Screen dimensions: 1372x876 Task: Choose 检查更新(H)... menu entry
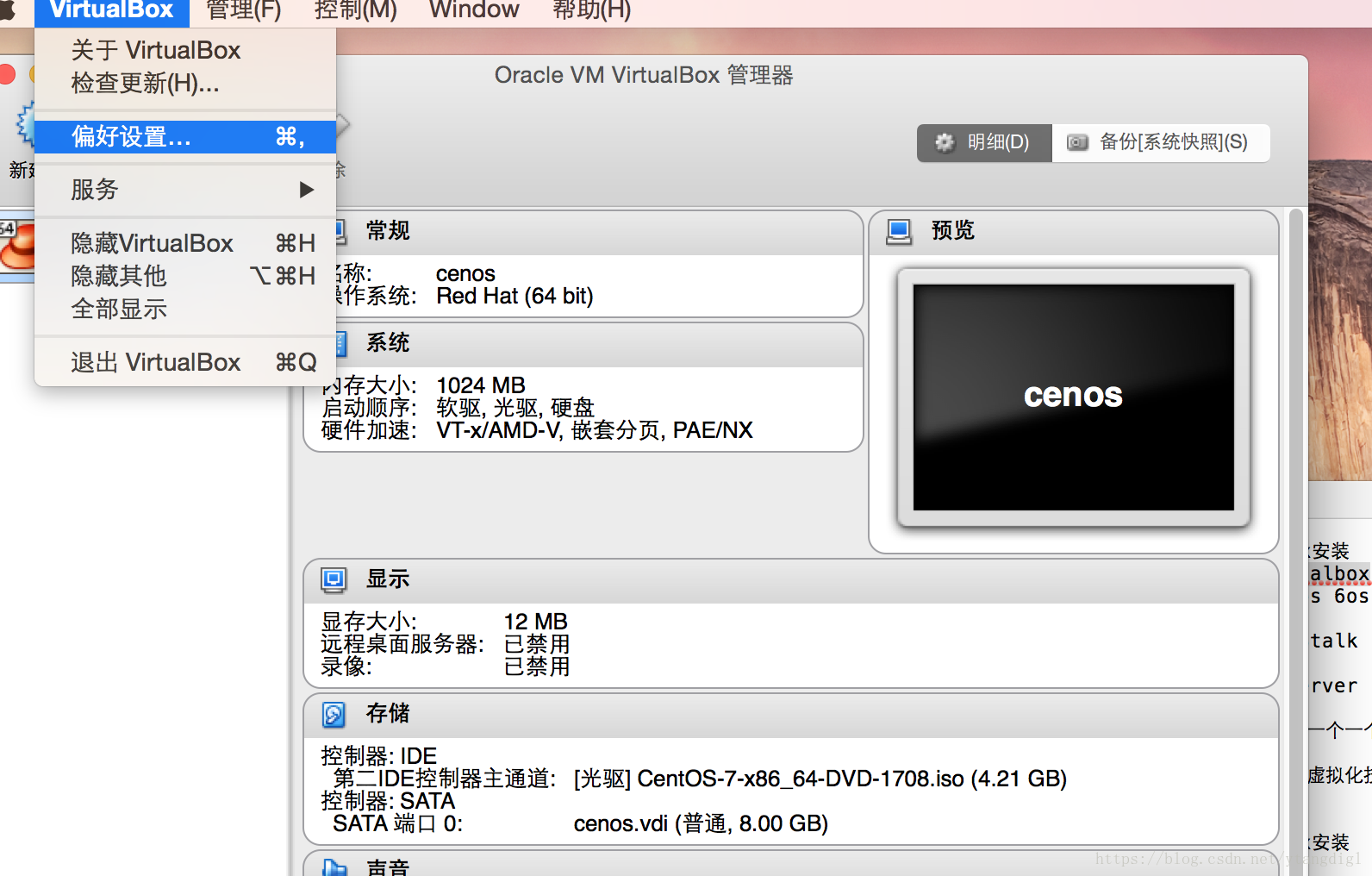click(185, 83)
